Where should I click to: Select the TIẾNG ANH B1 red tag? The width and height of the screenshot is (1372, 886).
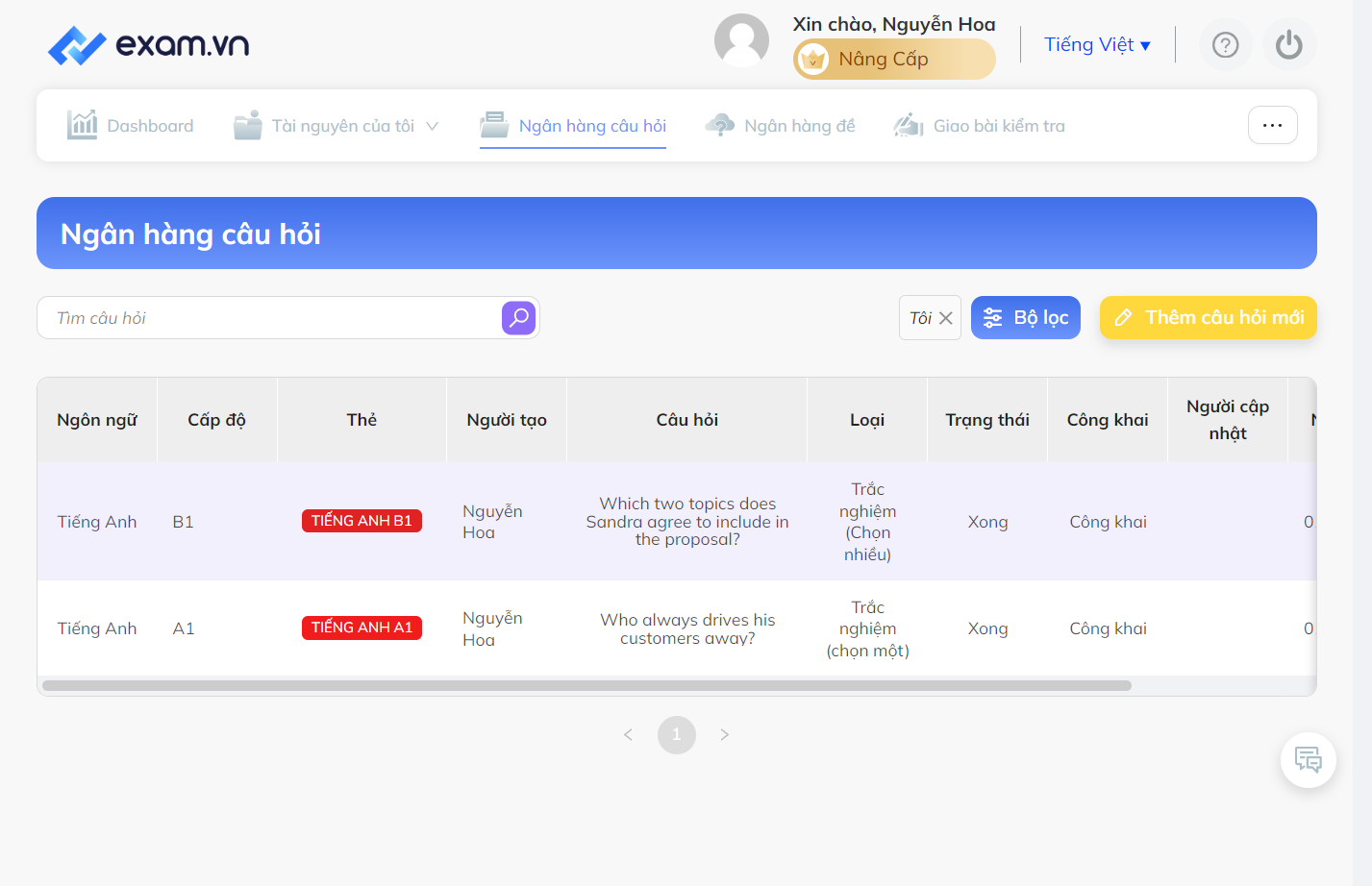[362, 521]
